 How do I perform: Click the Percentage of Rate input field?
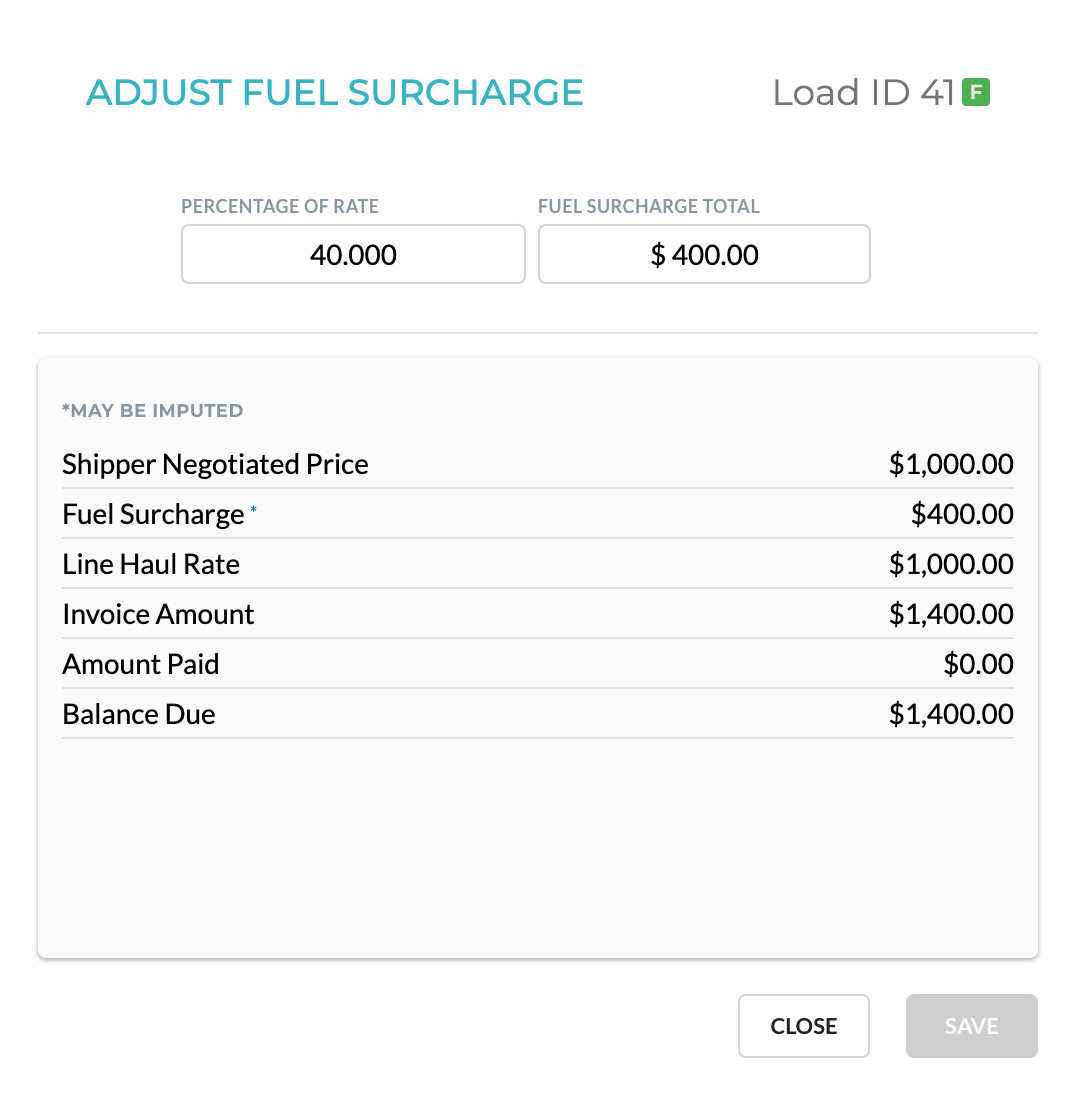(x=353, y=254)
